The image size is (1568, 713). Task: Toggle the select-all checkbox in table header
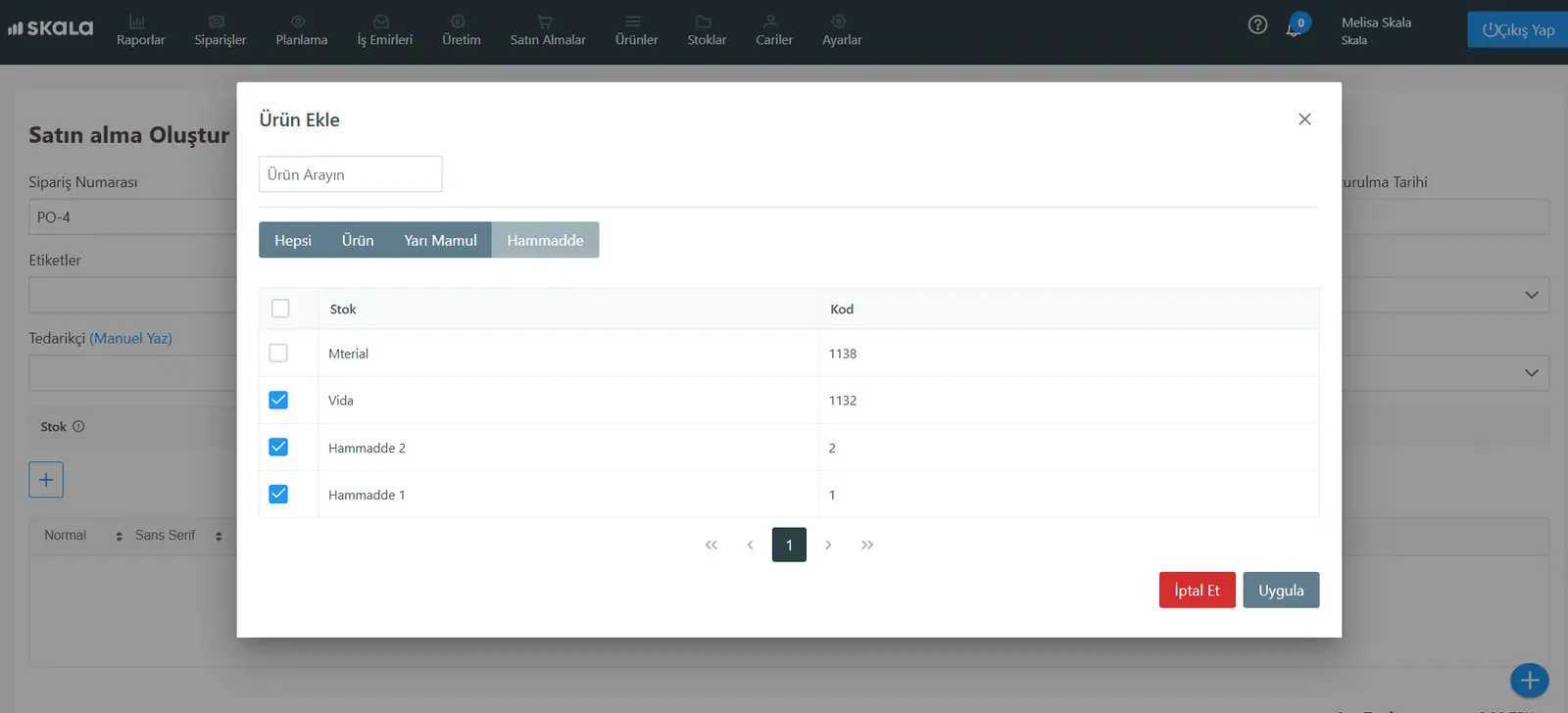pos(280,309)
